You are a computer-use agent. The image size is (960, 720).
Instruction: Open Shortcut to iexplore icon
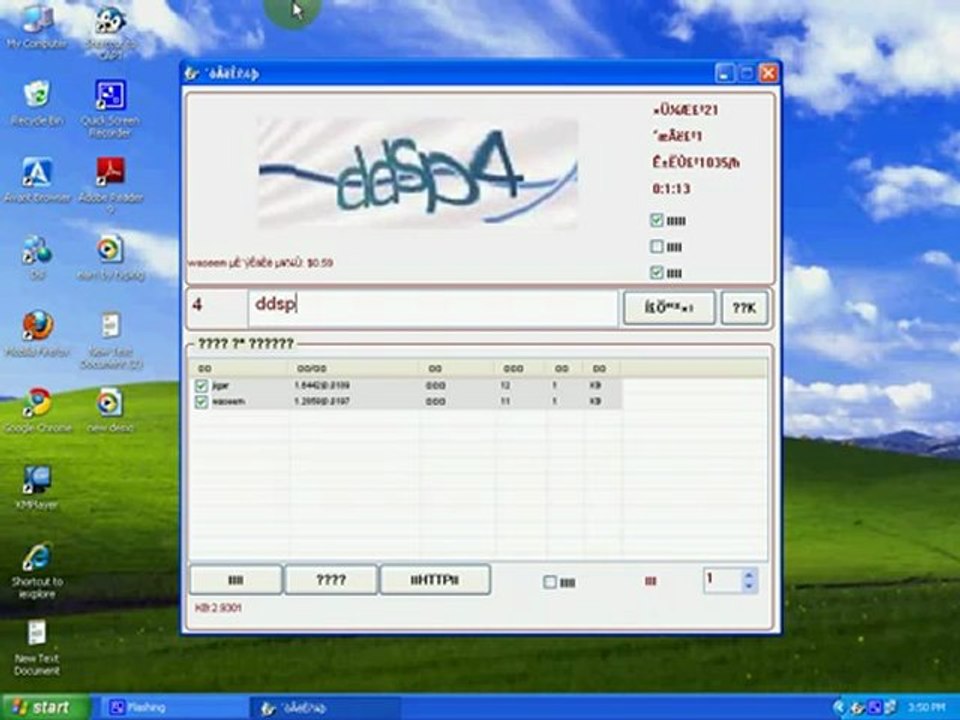tap(37, 557)
